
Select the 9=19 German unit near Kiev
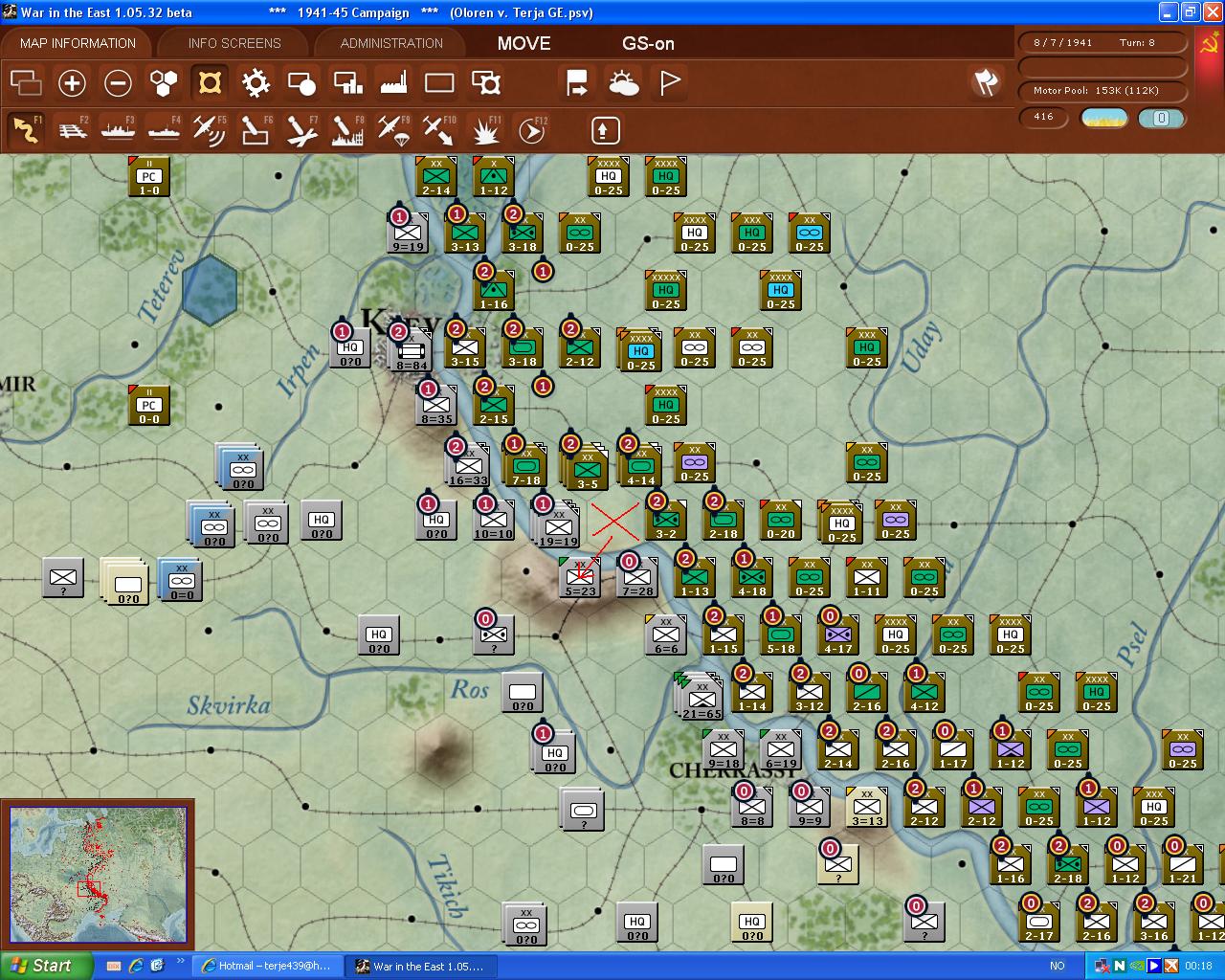(x=408, y=234)
